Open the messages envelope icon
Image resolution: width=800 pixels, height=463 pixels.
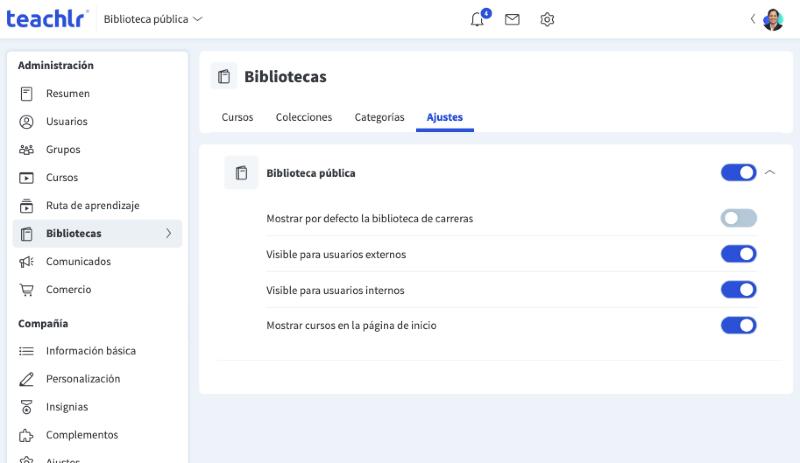click(512, 19)
